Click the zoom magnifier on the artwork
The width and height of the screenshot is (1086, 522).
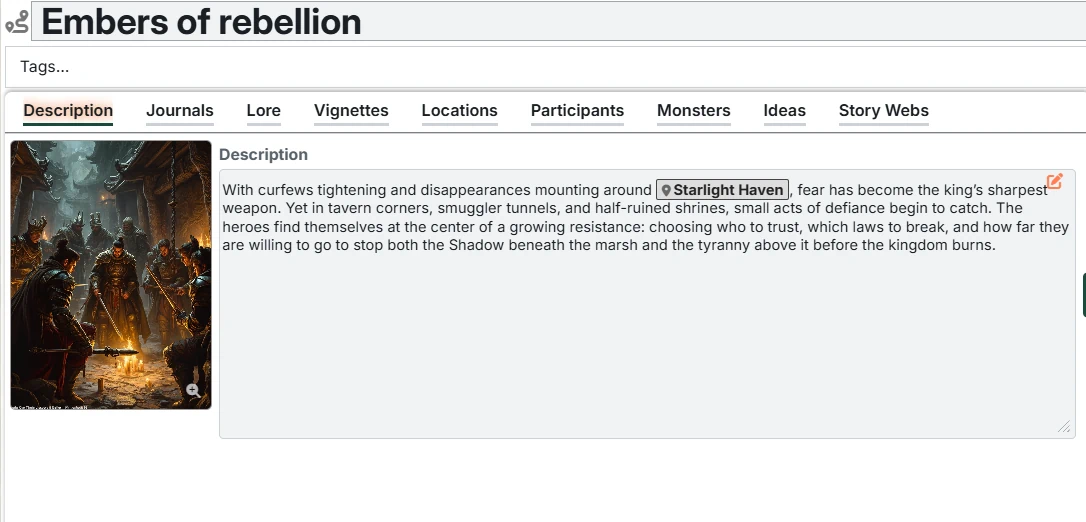pyautogui.click(x=193, y=391)
